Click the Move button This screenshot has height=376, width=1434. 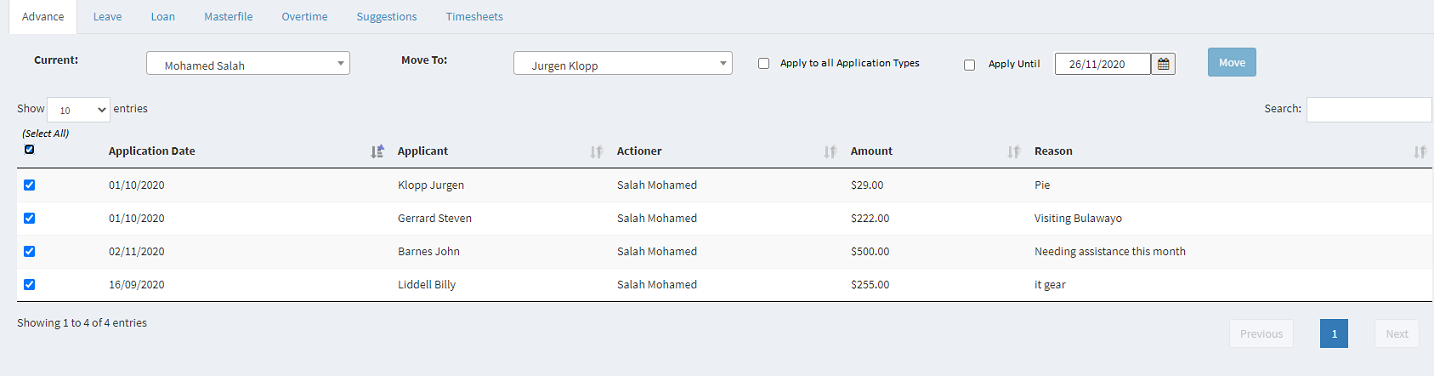click(1232, 62)
